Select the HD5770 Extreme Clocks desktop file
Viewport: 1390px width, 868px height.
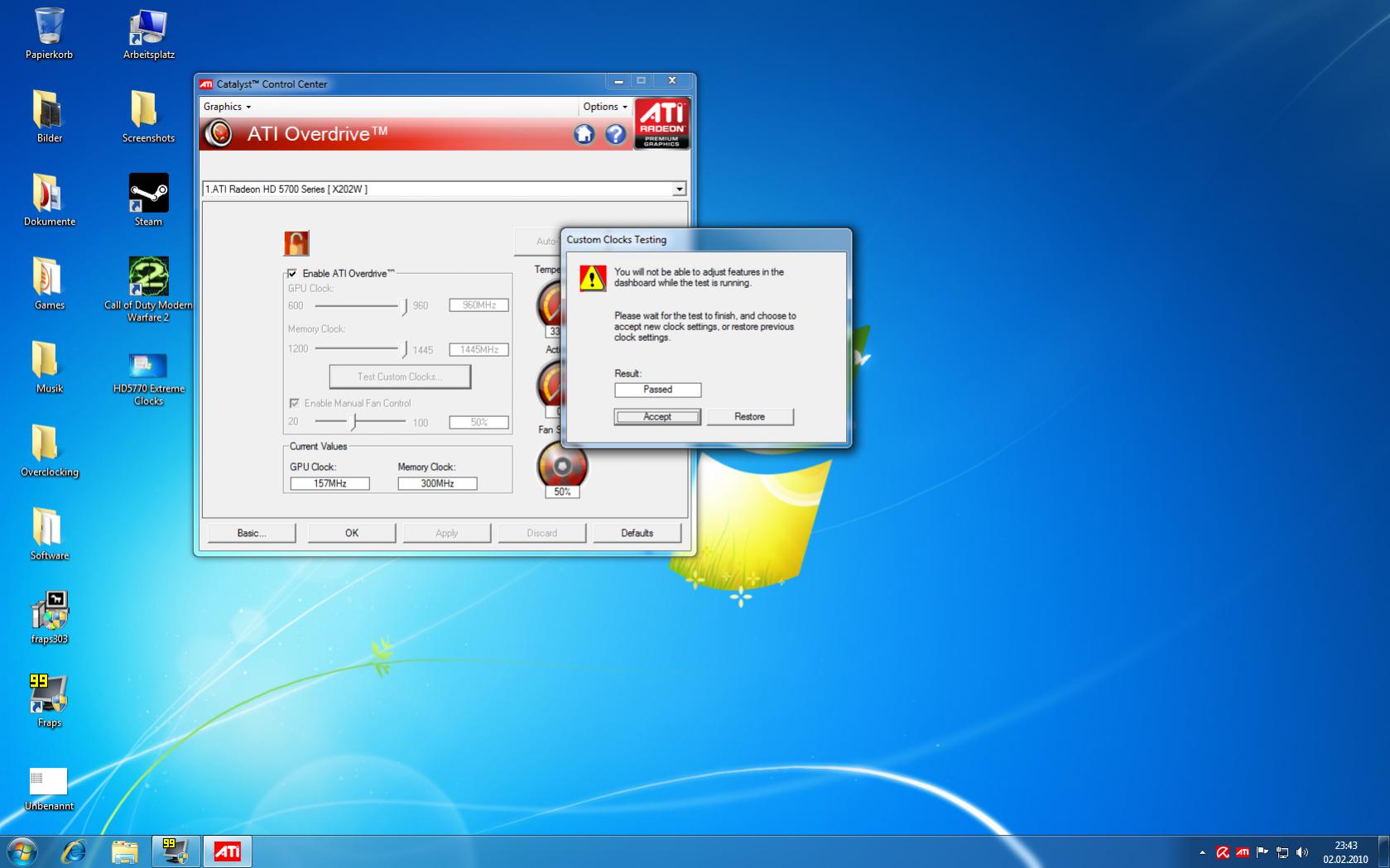point(148,379)
